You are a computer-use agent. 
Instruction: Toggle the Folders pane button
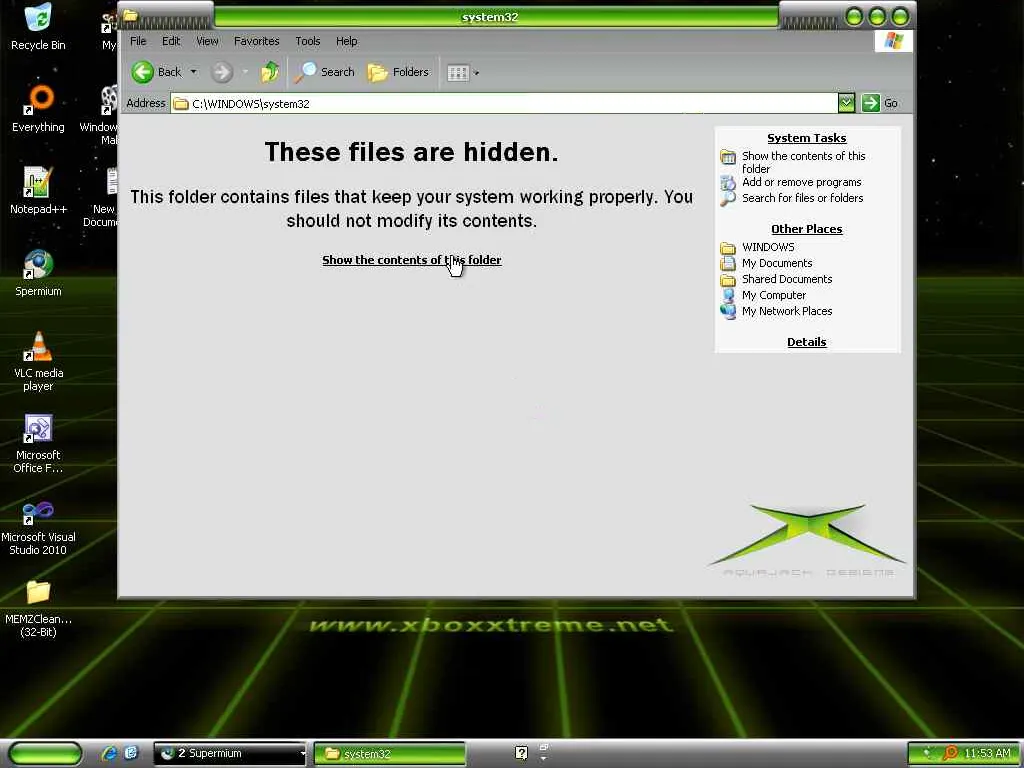[x=398, y=72]
